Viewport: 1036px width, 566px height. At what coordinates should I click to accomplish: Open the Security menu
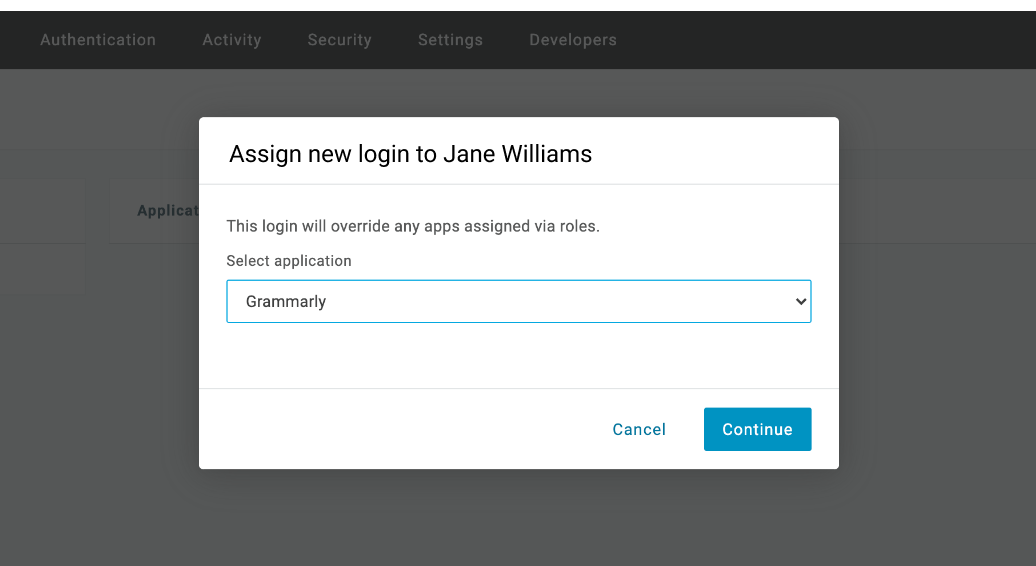click(x=340, y=40)
